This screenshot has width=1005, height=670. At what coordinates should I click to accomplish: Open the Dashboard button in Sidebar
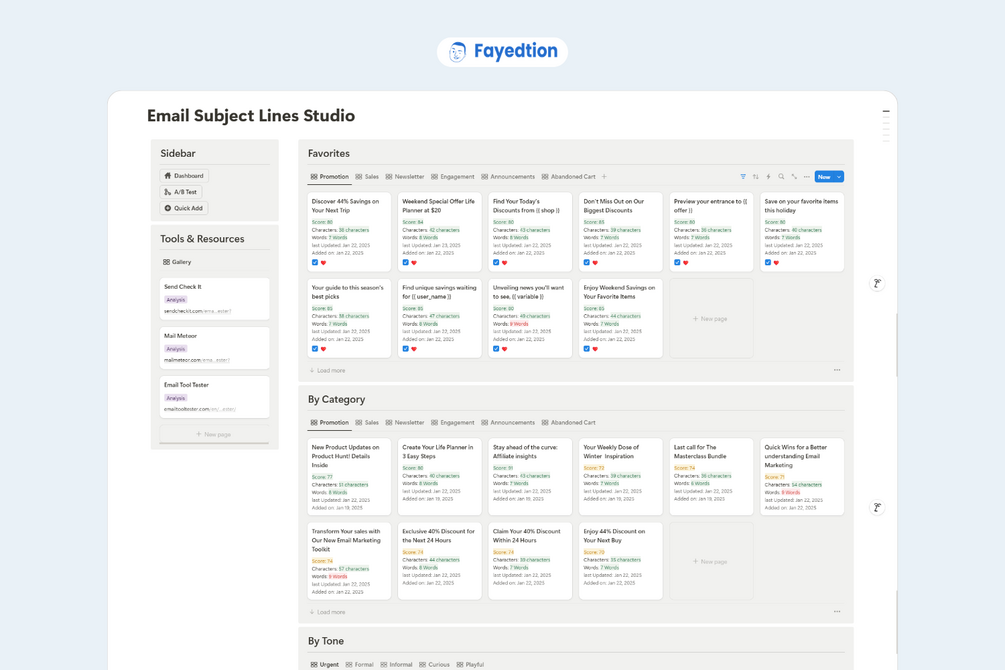(184, 176)
